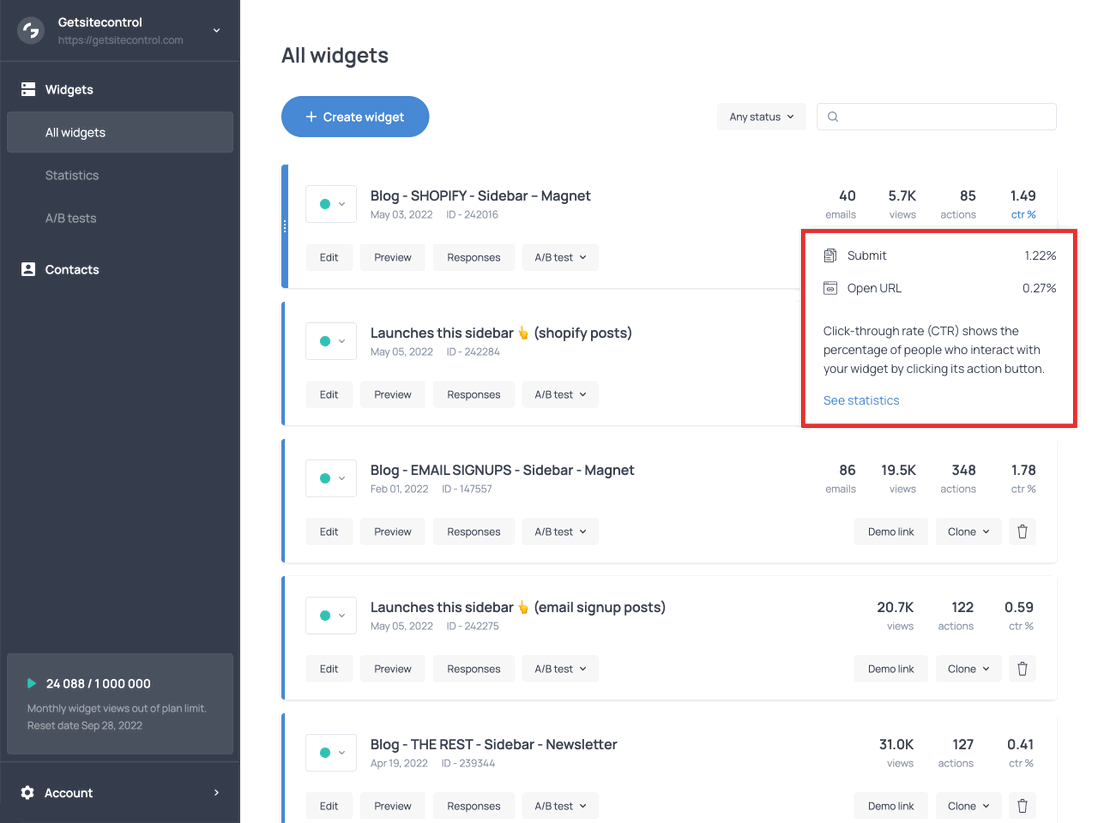Click the Submit action icon in the CTR popup
The height and width of the screenshot is (823, 1098).
pyautogui.click(x=831, y=255)
